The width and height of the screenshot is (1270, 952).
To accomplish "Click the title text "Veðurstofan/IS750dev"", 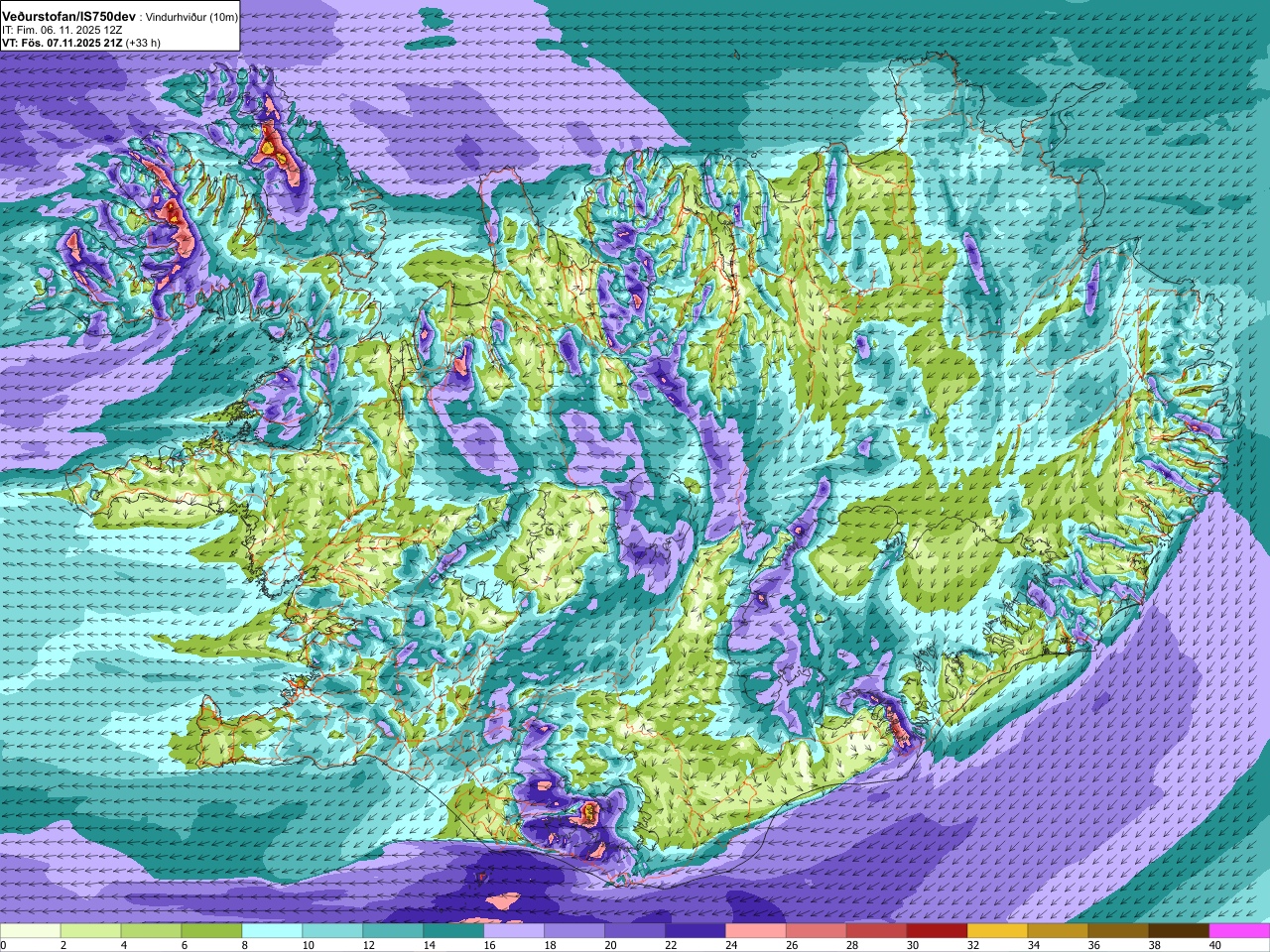I will tap(68, 17).
